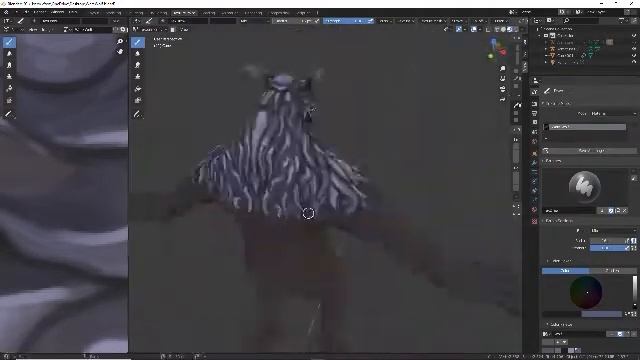This screenshot has width=640, height=360.
Task: Select the Clone tool in the image editor
Action: [9, 76]
